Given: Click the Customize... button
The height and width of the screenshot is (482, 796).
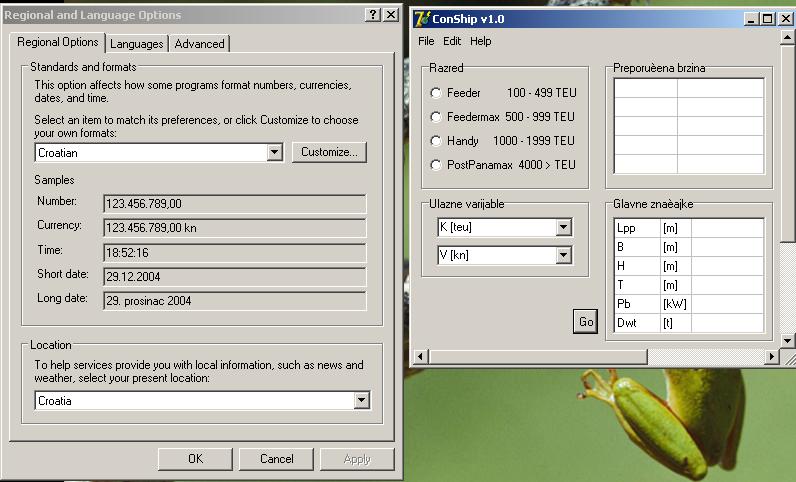Looking at the screenshot, I should (x=329, y=152).
